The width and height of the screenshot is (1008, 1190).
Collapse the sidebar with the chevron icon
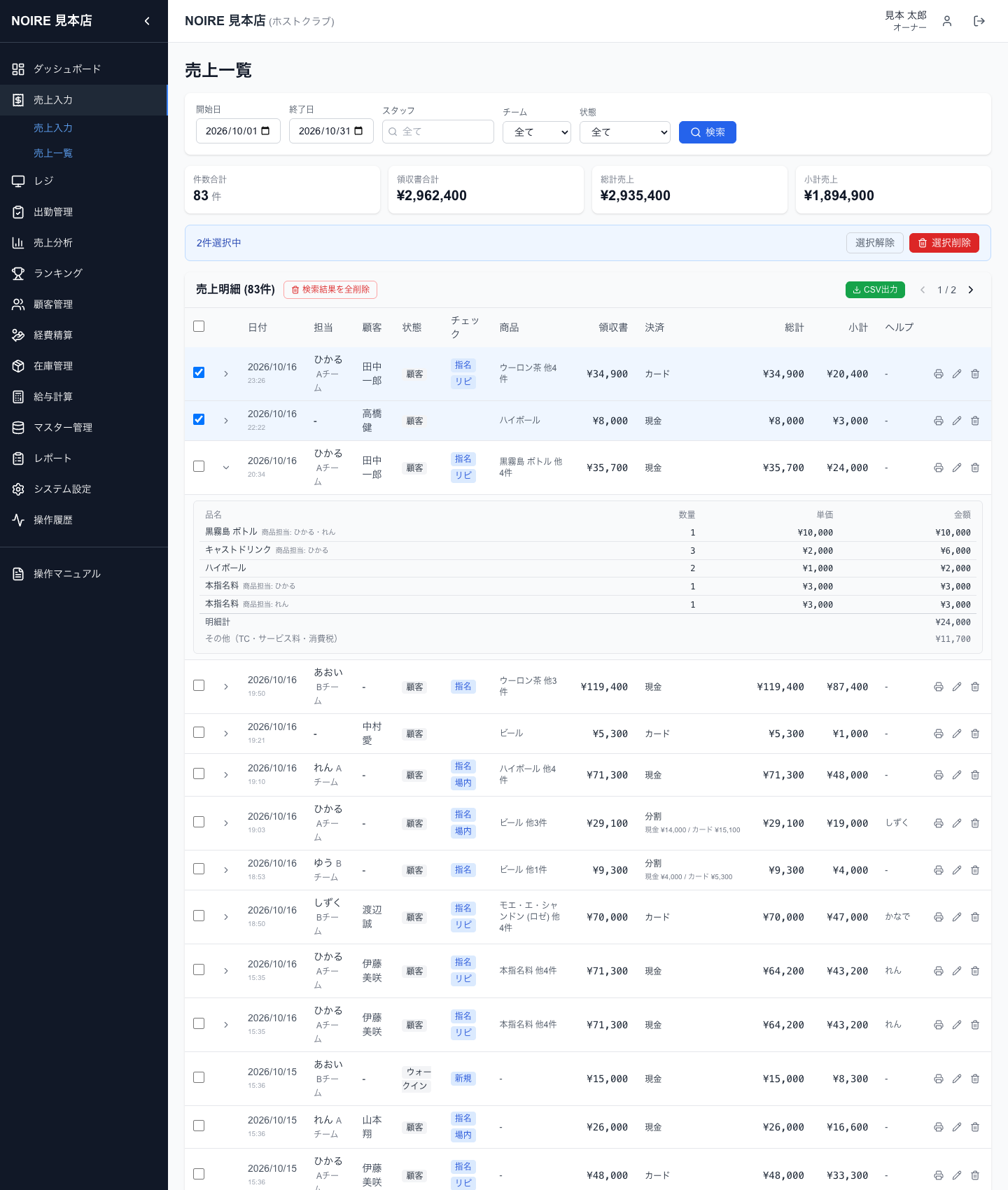coord(147,21)
